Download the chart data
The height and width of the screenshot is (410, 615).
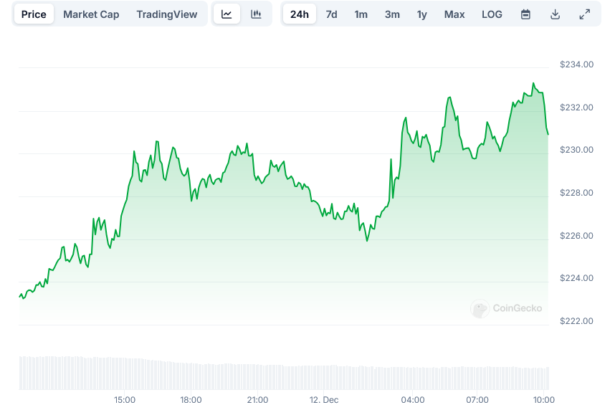point(555,15)
